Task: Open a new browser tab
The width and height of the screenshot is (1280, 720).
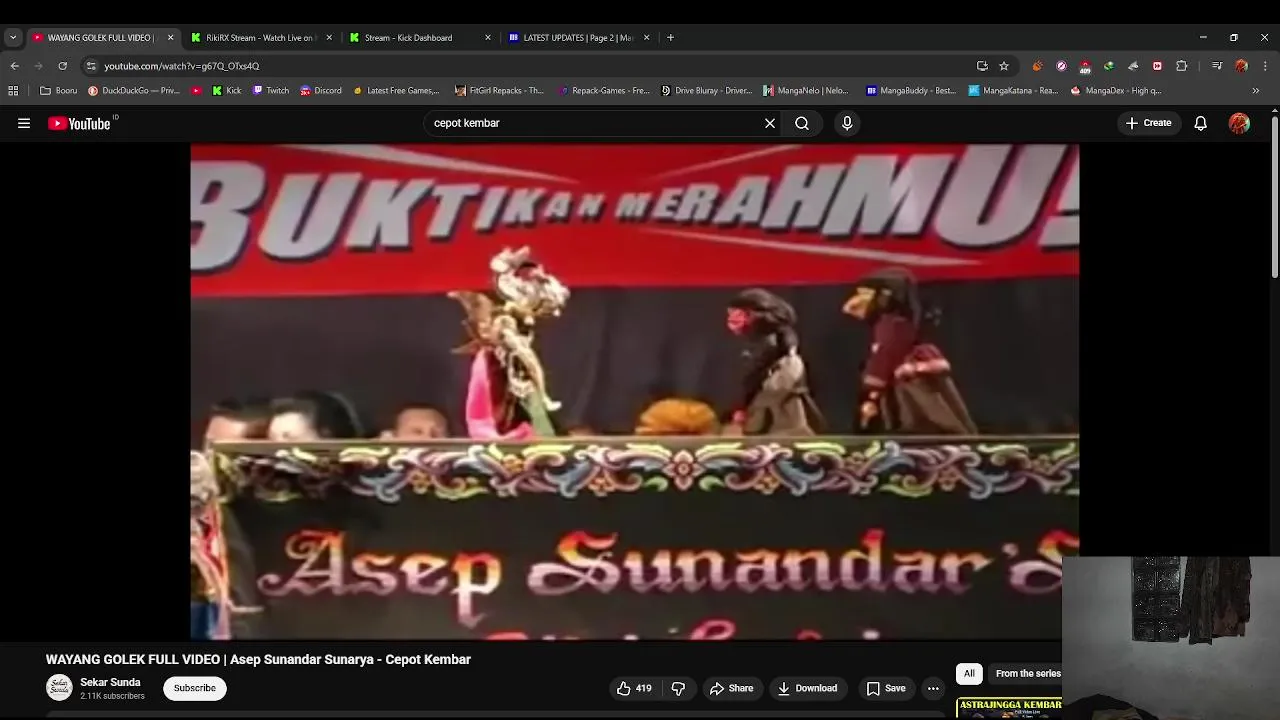Action: coord(670,38)
